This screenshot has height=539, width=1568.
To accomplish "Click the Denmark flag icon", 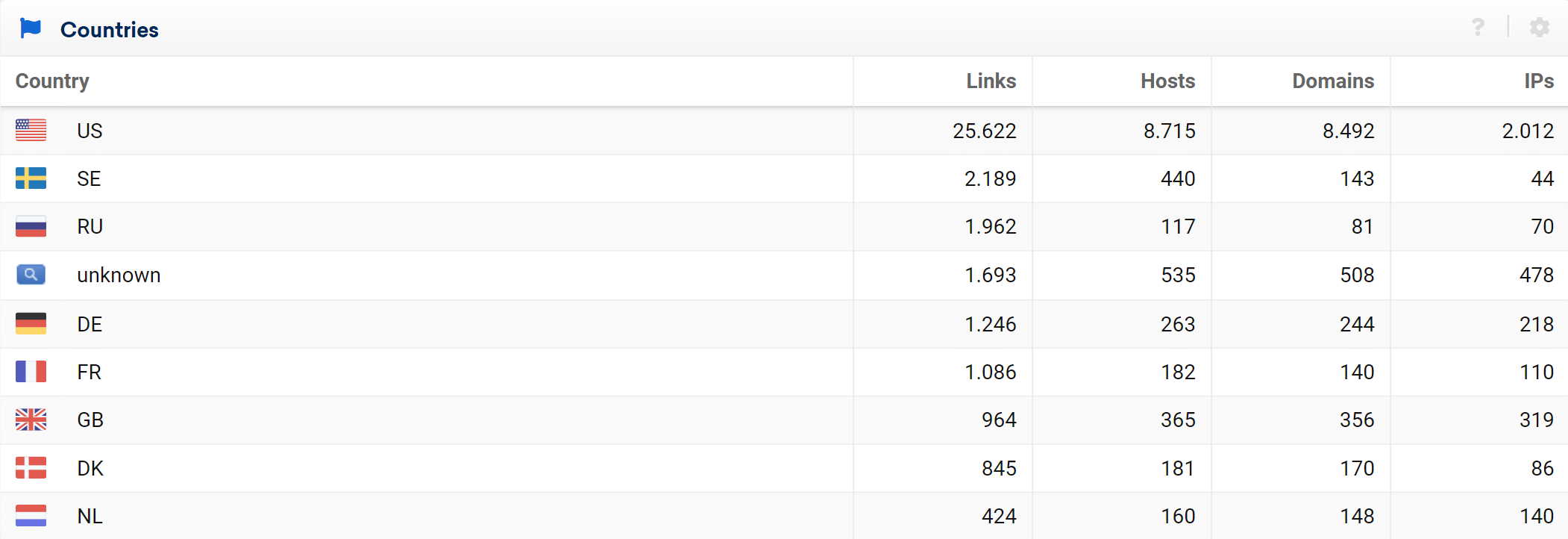I will point(31,468).
